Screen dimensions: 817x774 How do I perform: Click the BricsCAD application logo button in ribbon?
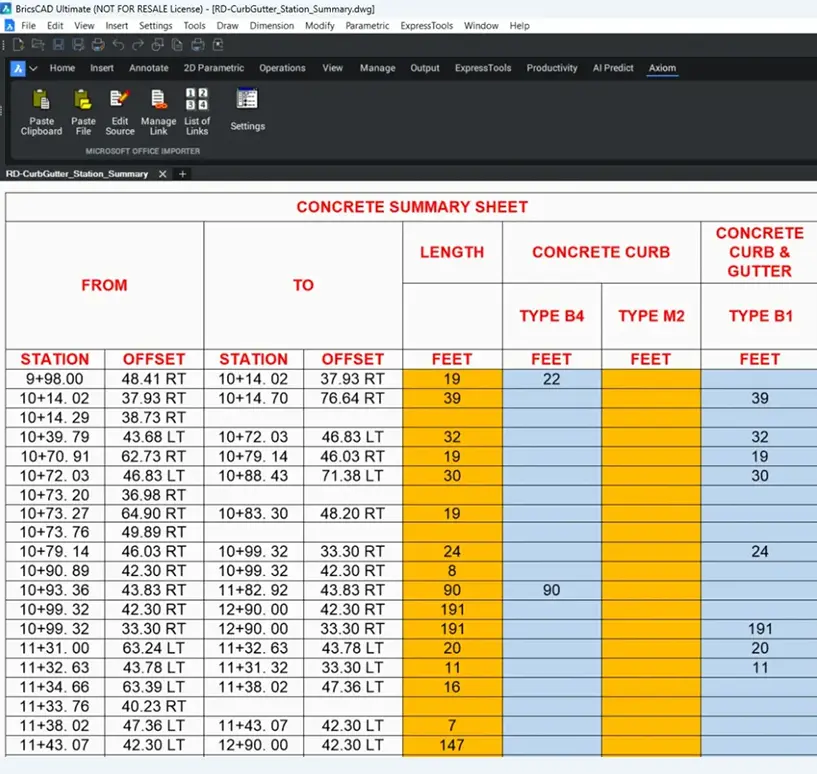18,69
